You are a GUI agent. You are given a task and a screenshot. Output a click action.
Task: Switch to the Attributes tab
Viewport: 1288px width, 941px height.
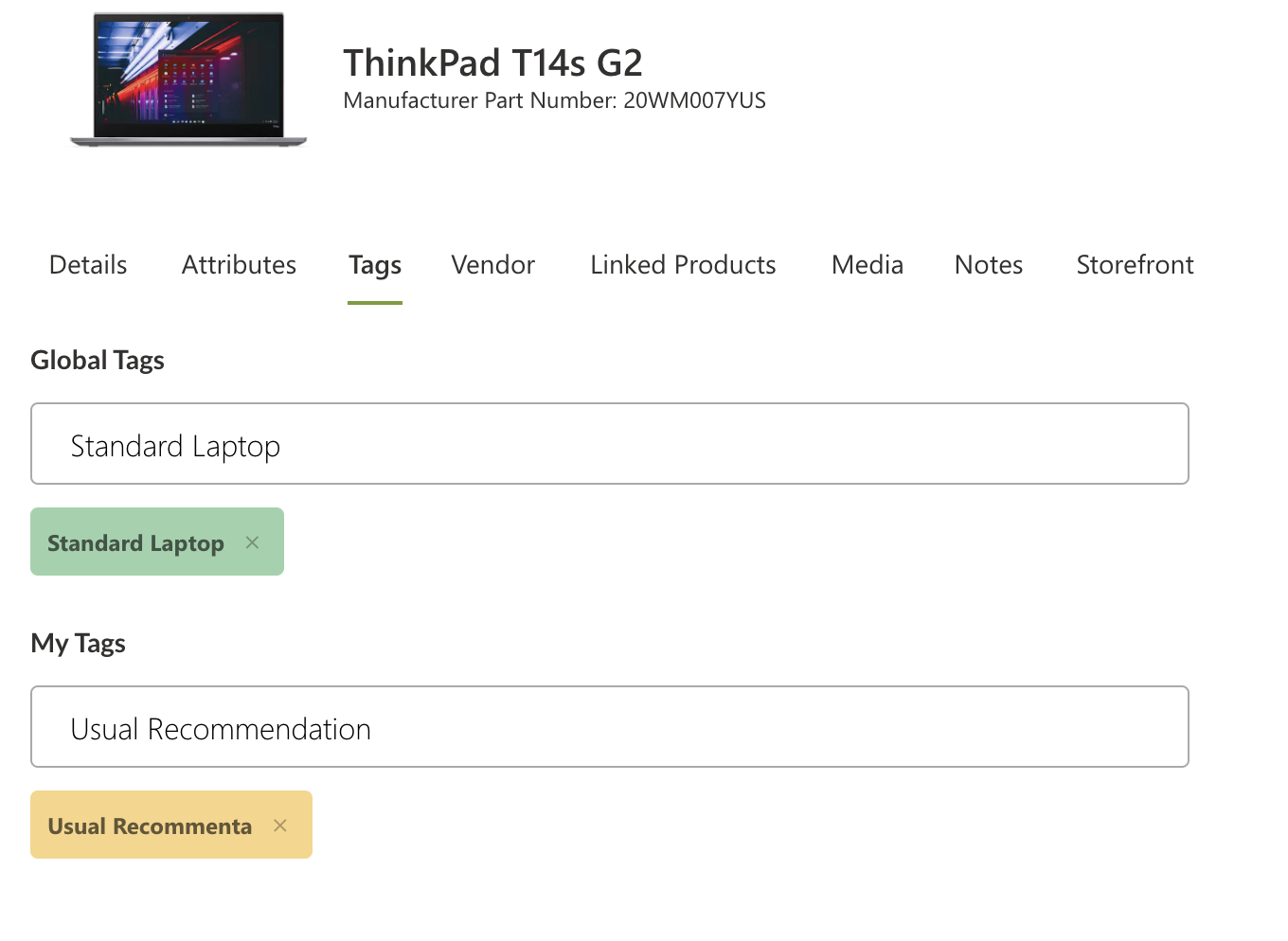tap(239, 265)
